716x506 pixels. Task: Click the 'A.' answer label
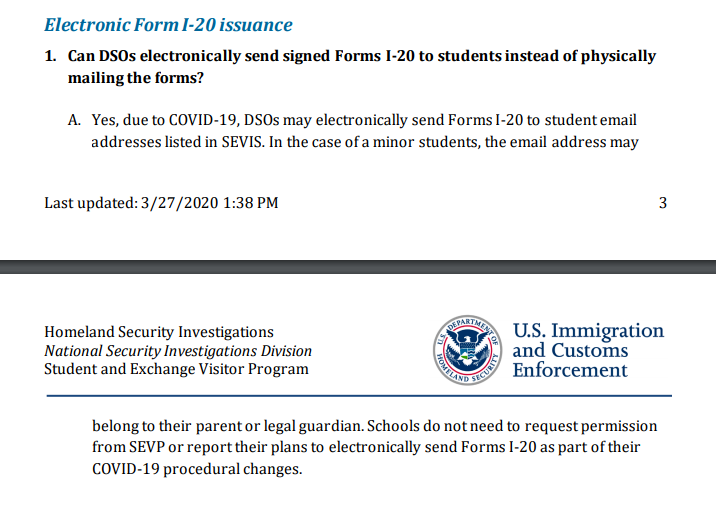[74, 120]
